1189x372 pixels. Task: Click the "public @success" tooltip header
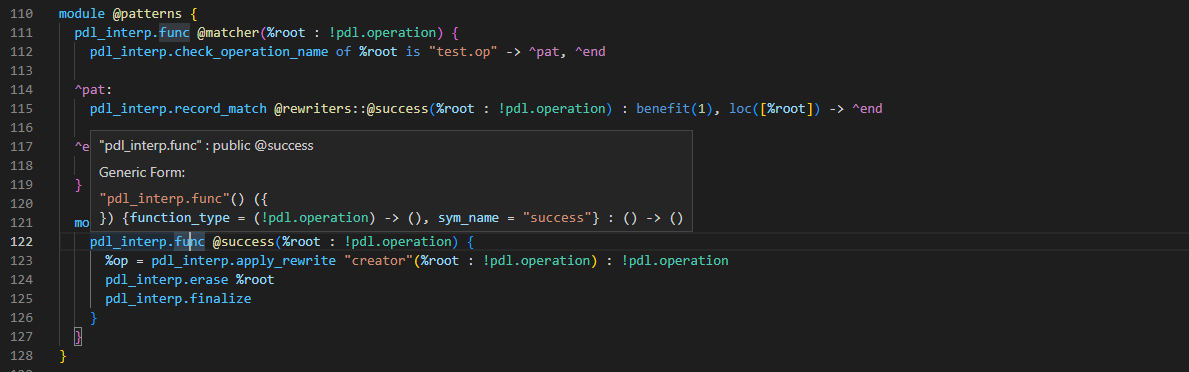pos(263,145)
